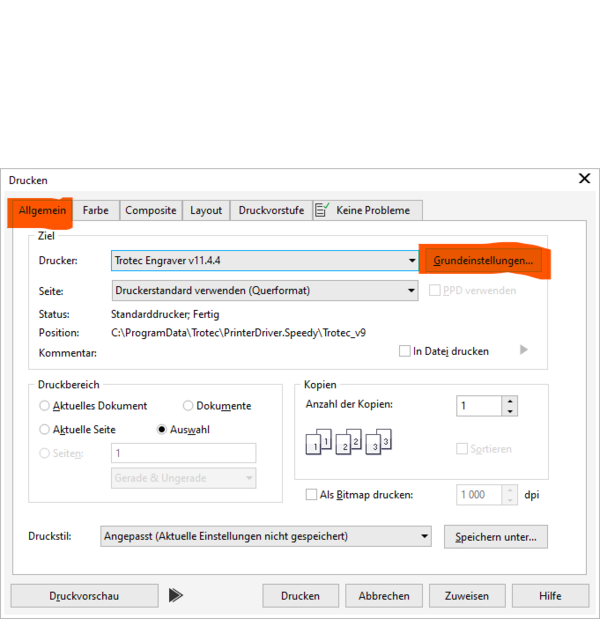Image resolution: width=600 pixels, height=619 pixels.
Task: Click the arrow next to In Datei drucken
Action: pos(524,350)
